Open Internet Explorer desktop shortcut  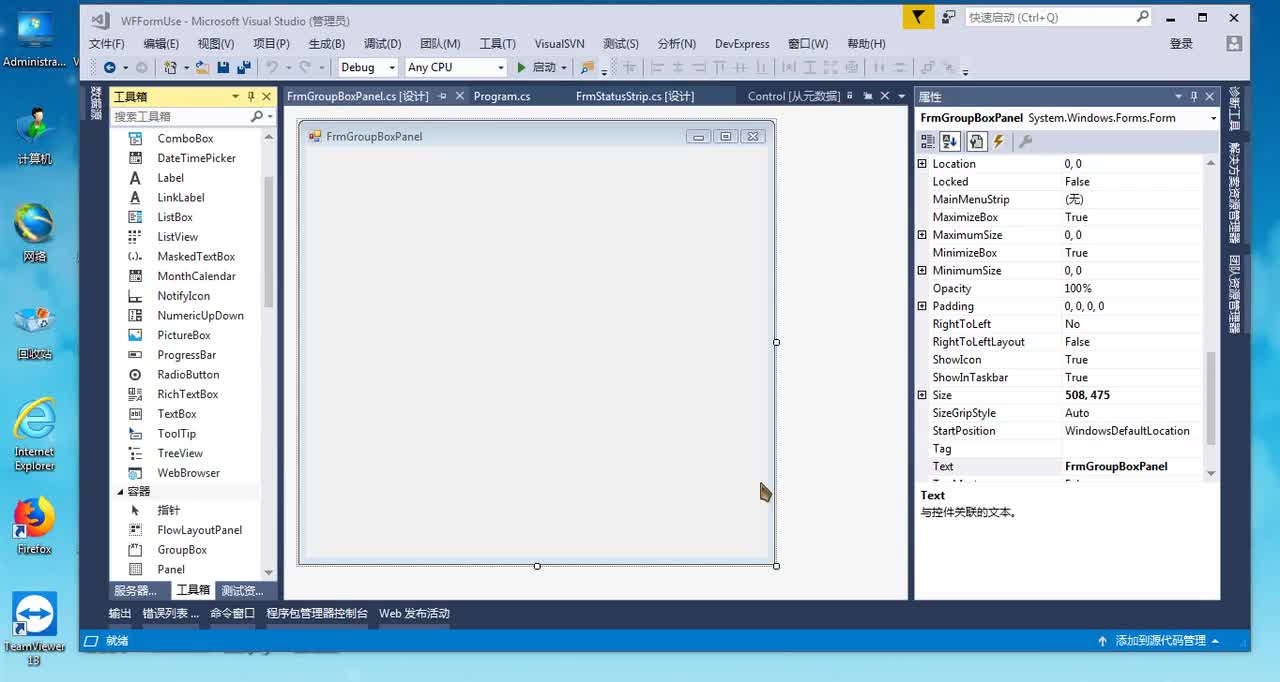coord(34,435)
